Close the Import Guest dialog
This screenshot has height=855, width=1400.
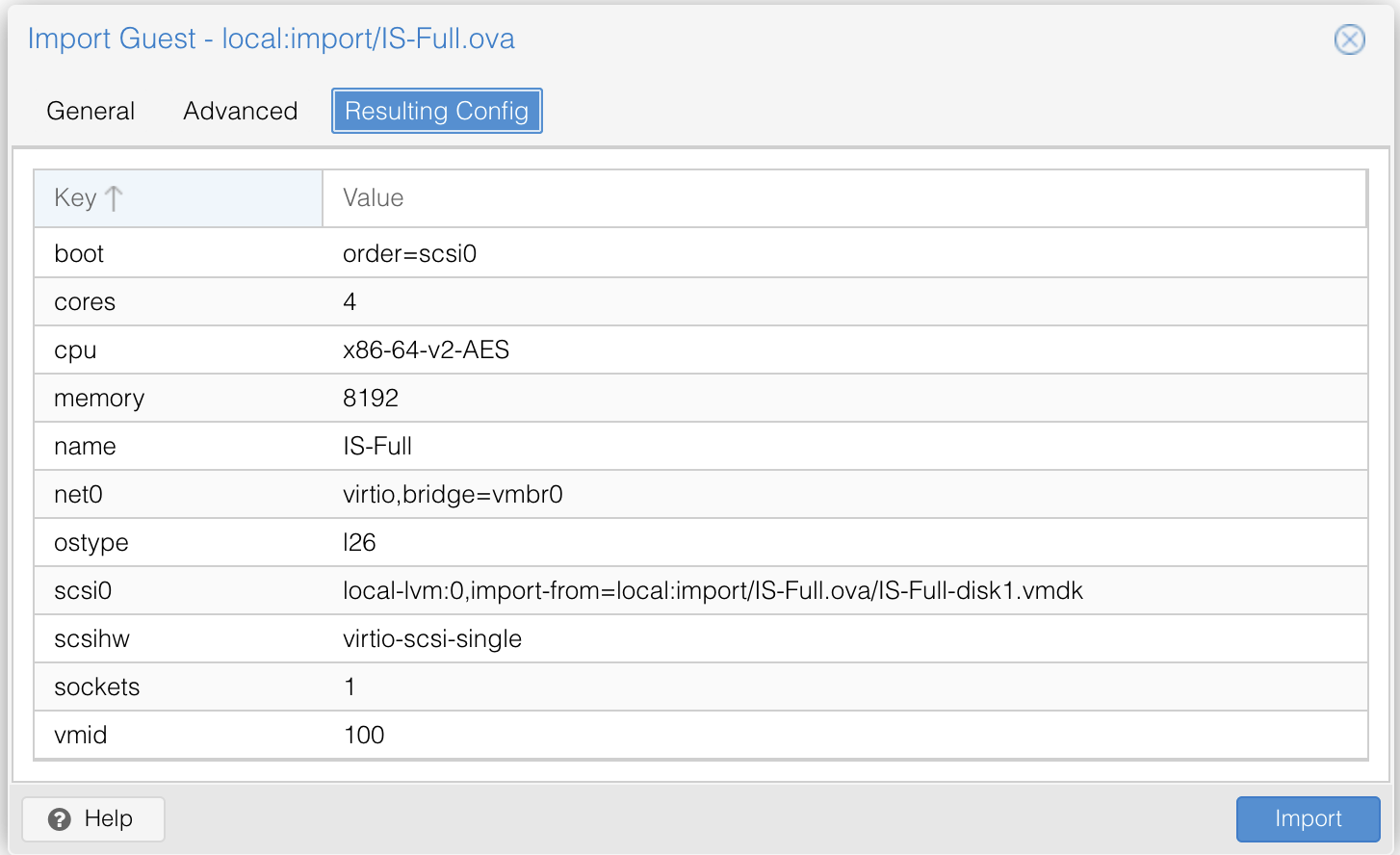pyautogui.click(x=1349, y=39)
